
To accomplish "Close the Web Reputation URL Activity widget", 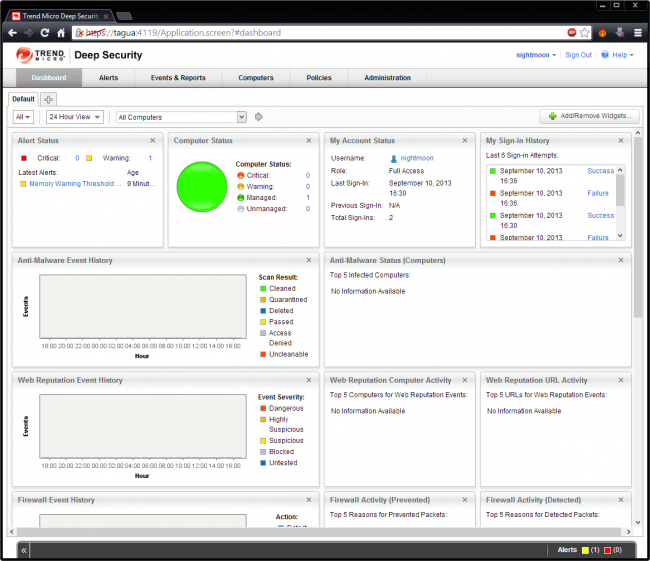I will 621,380.
